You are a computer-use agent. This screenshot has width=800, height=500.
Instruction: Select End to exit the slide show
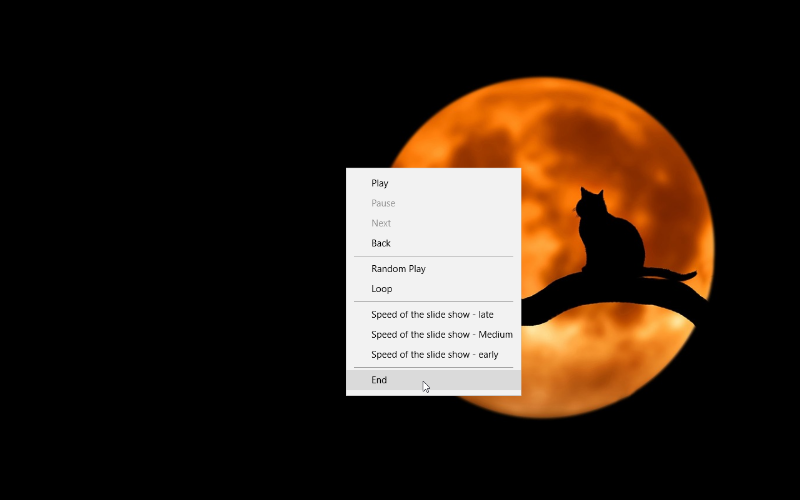(x=379, y=380)
